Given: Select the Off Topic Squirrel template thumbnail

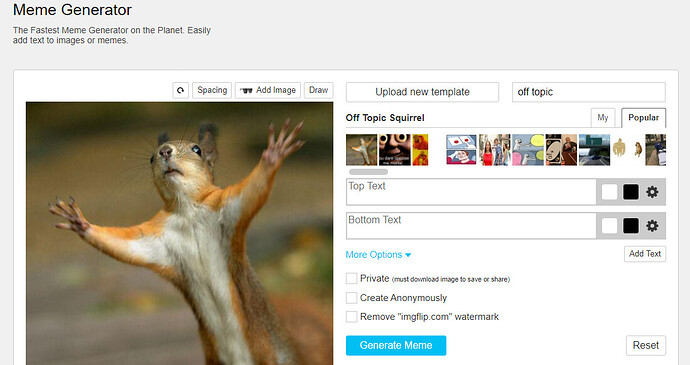Looking at the screenshot, I should tap(361, 150).
